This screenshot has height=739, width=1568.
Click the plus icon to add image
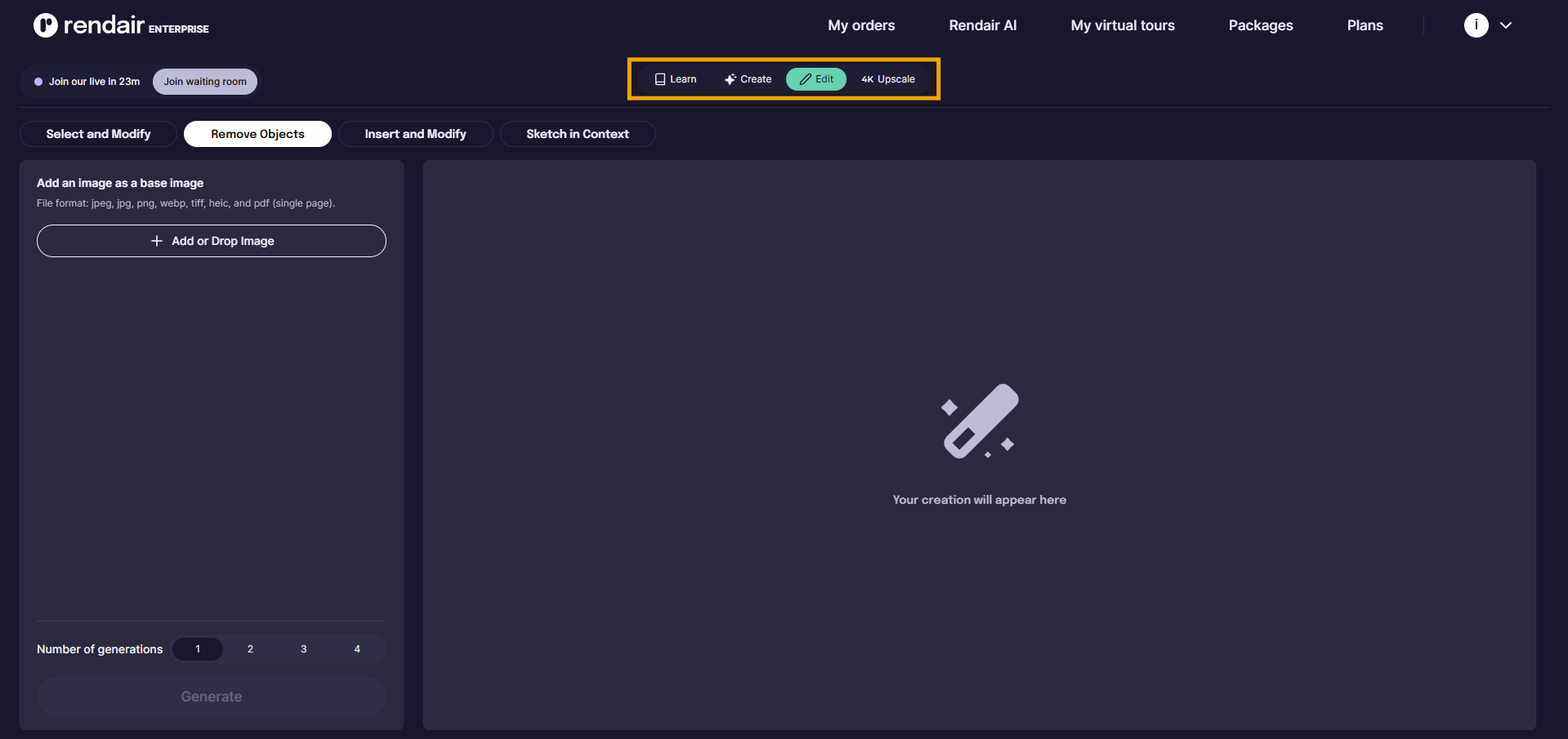(x=157, y=241)
